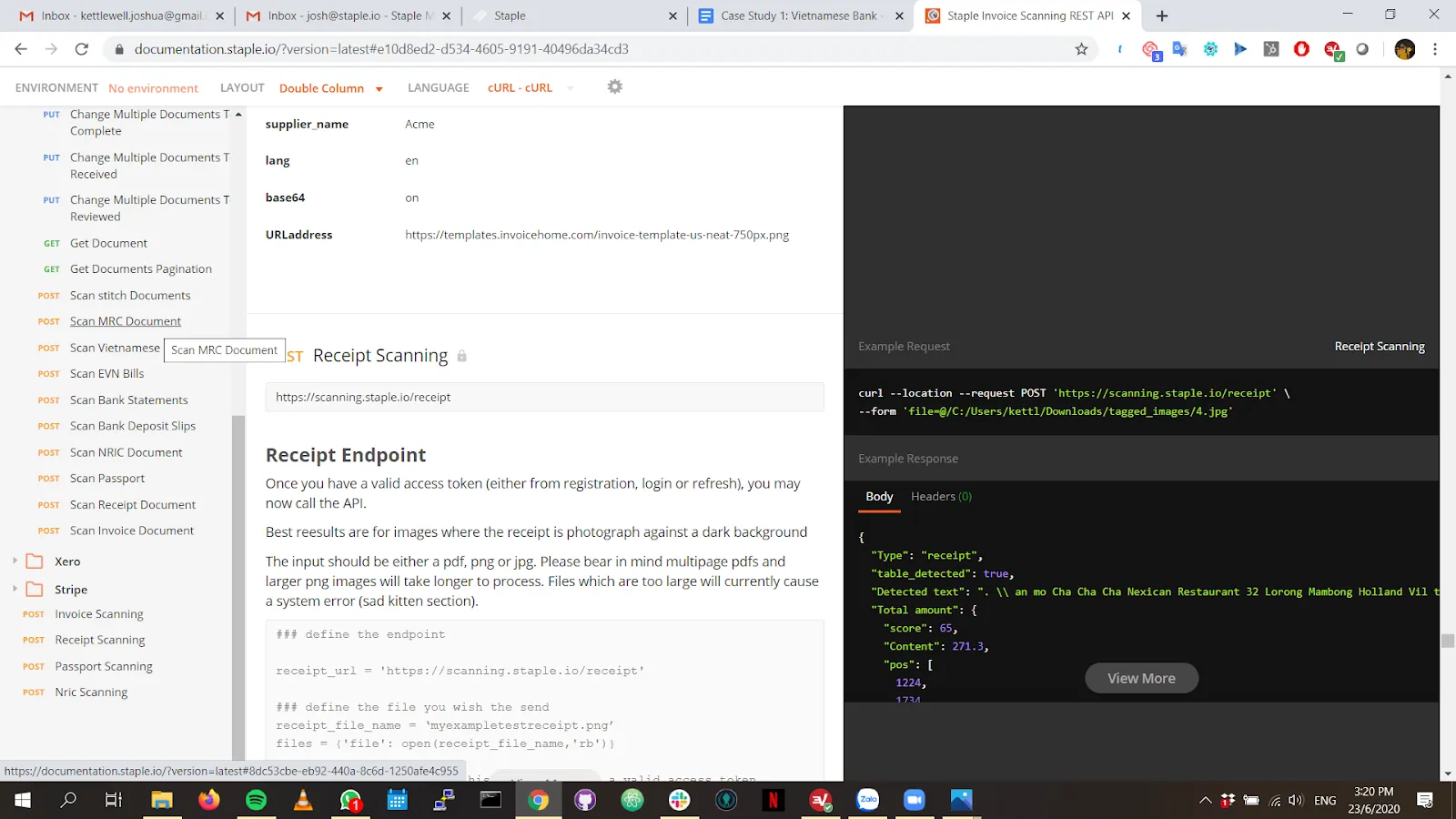Open the Double Column layout dropdown

point(331,88)
